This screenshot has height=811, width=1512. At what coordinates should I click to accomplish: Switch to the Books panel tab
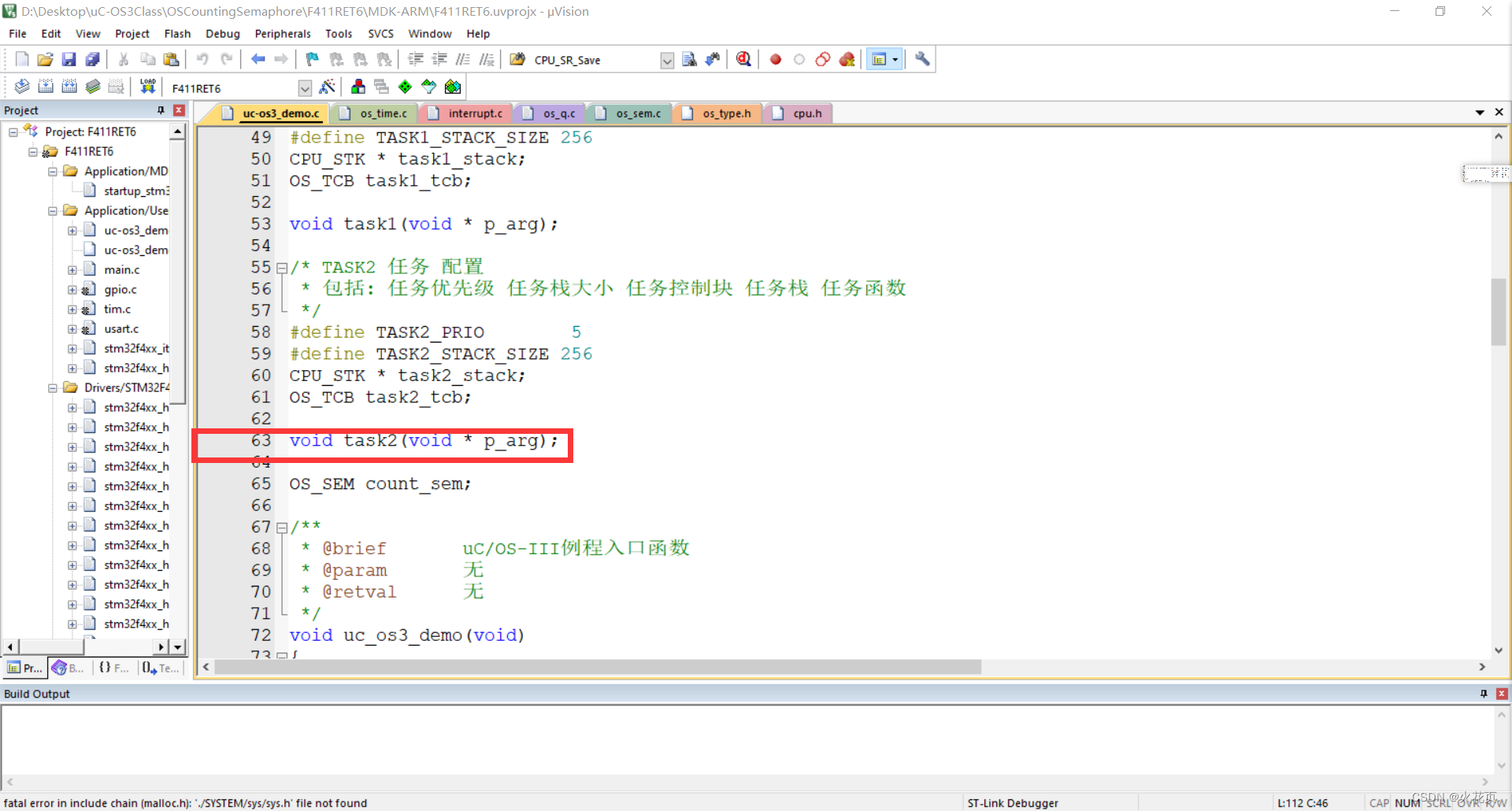tap(69, 668)
